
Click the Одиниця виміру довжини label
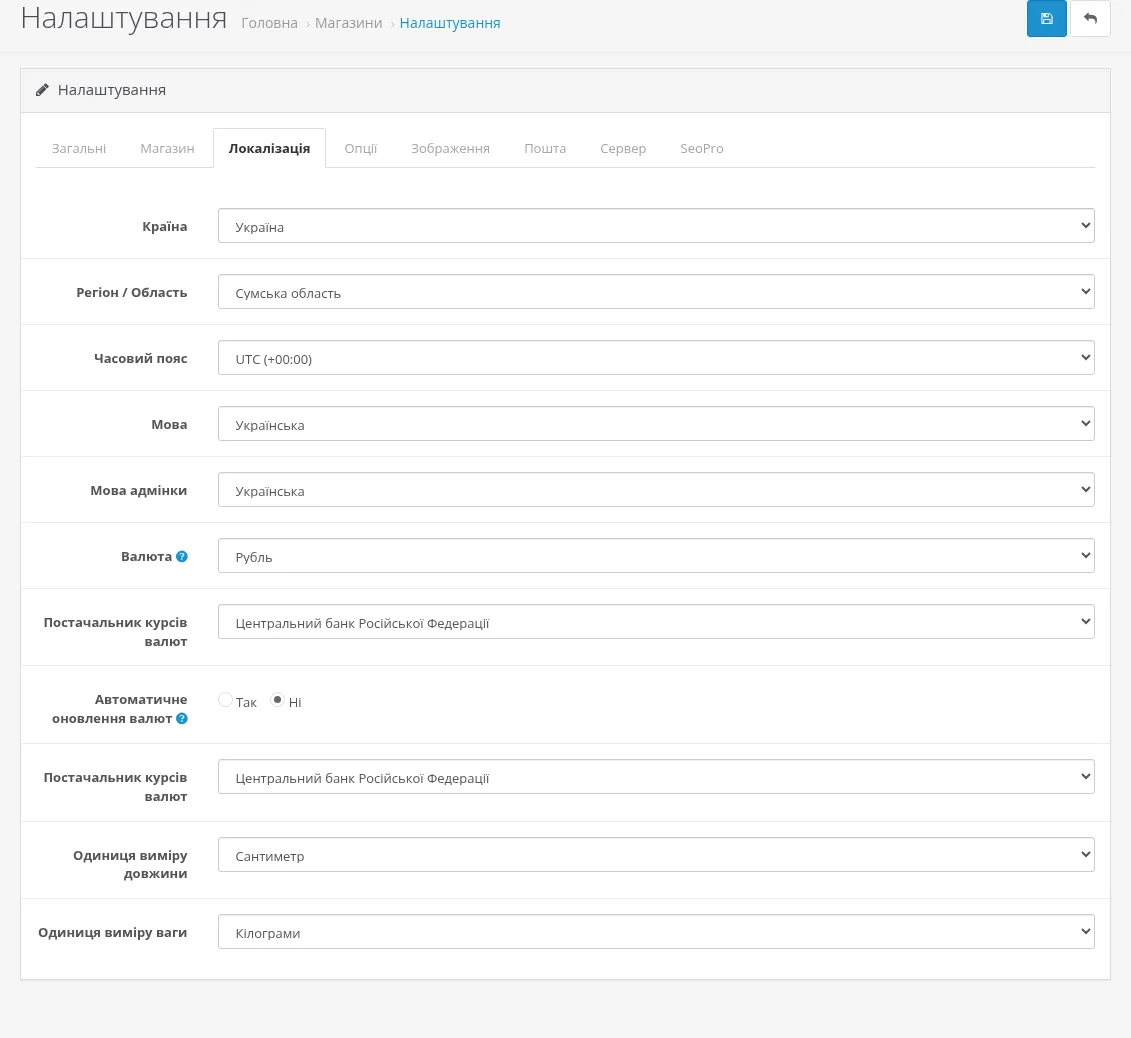pos(130,864)
